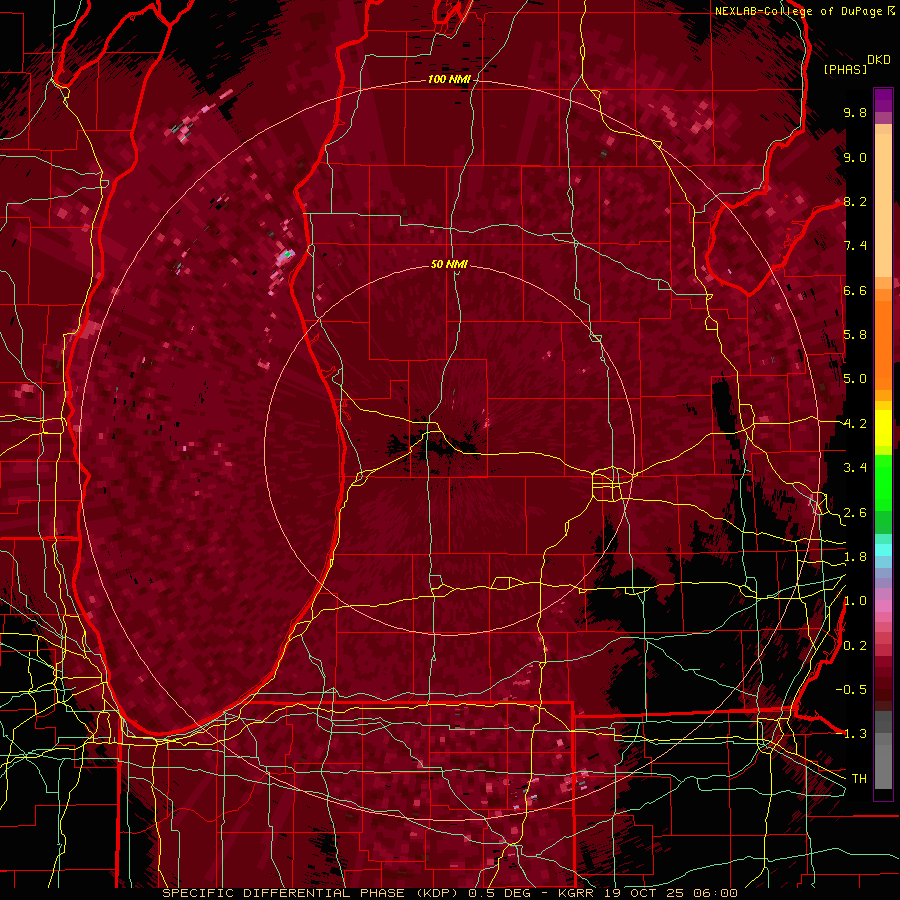Click the cyan segment of the colorbar
This screenshot has width=900, height=900.
(883, 550)
